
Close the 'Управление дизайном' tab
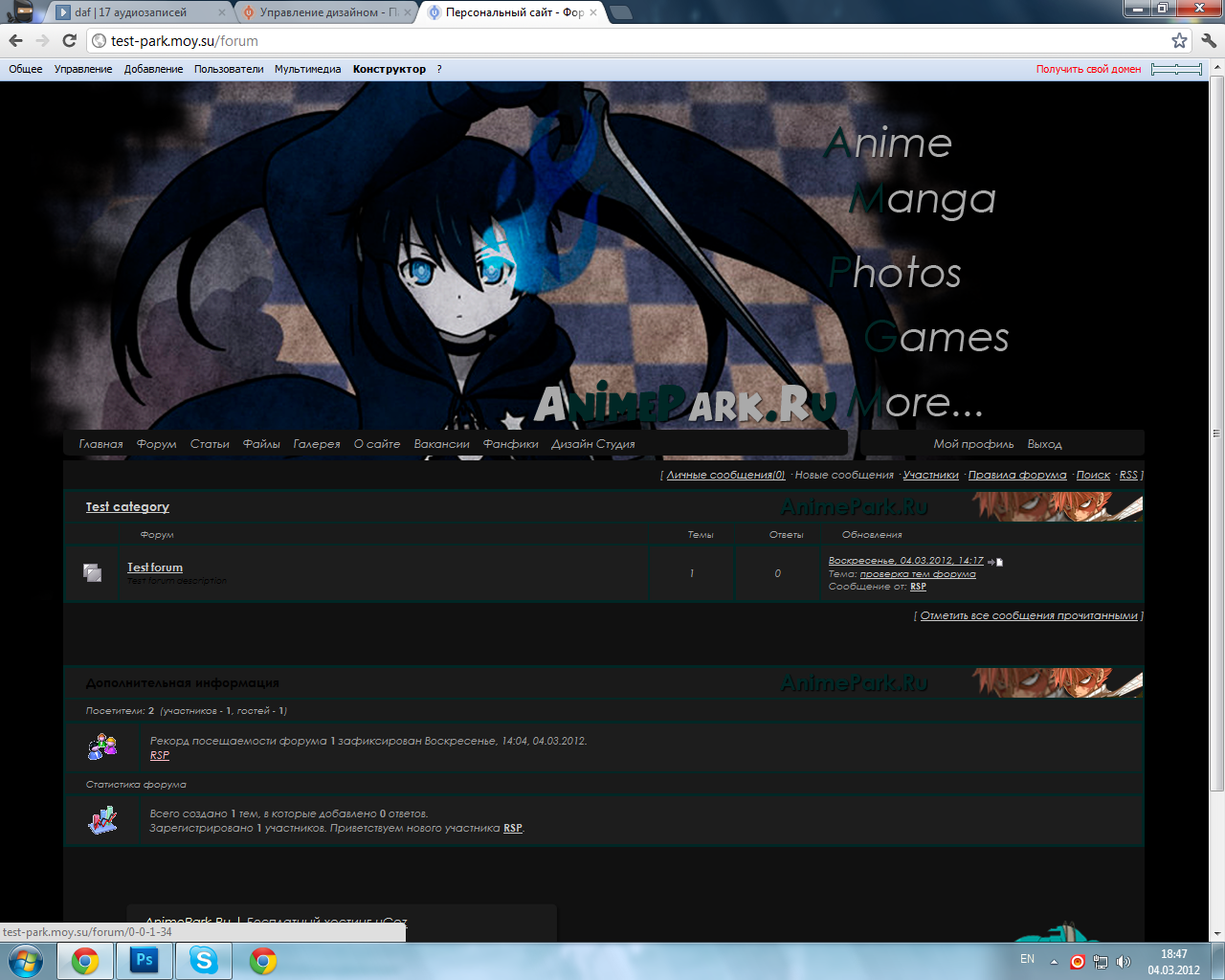[407, 12]
